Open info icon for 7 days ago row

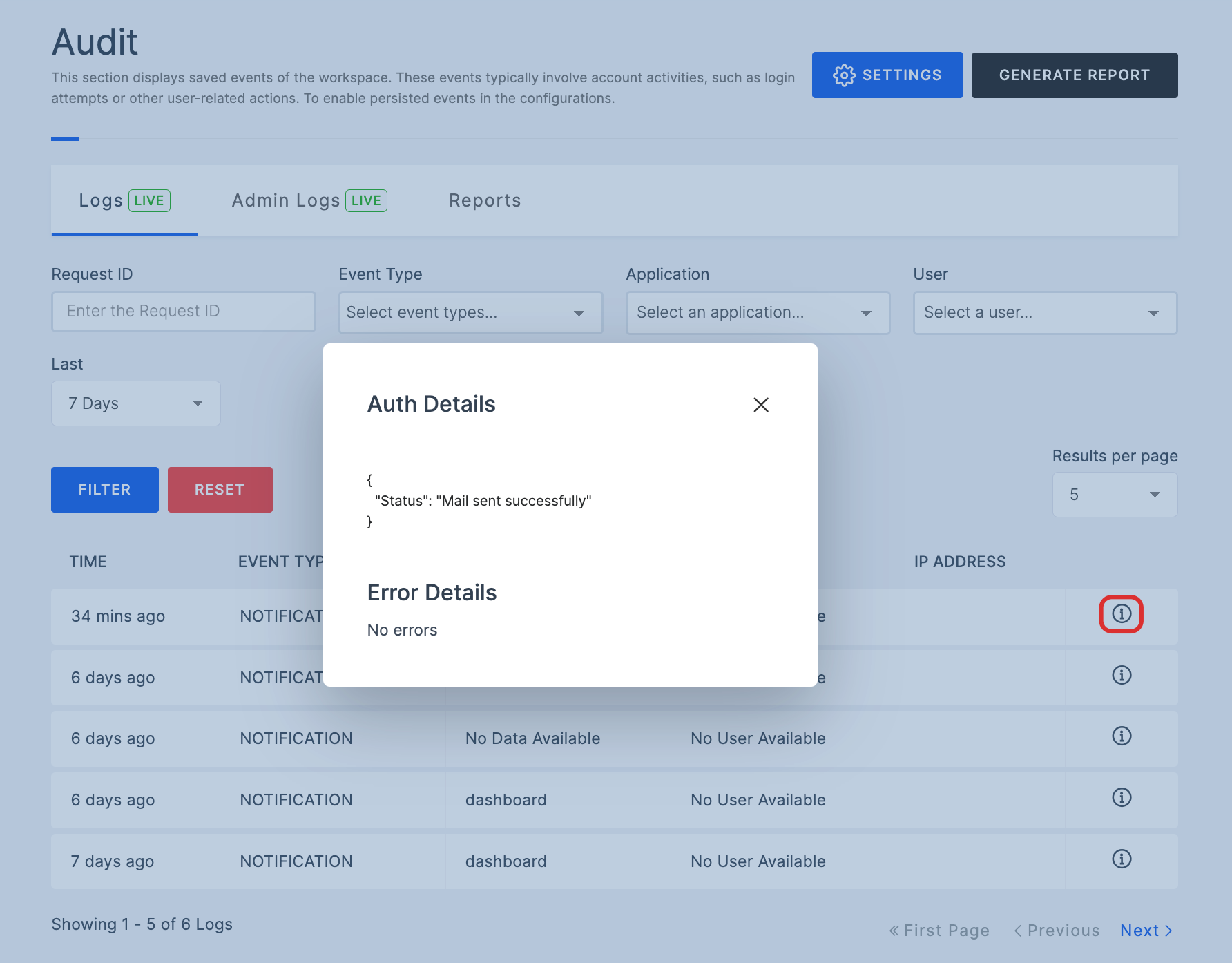[1122, 859]
